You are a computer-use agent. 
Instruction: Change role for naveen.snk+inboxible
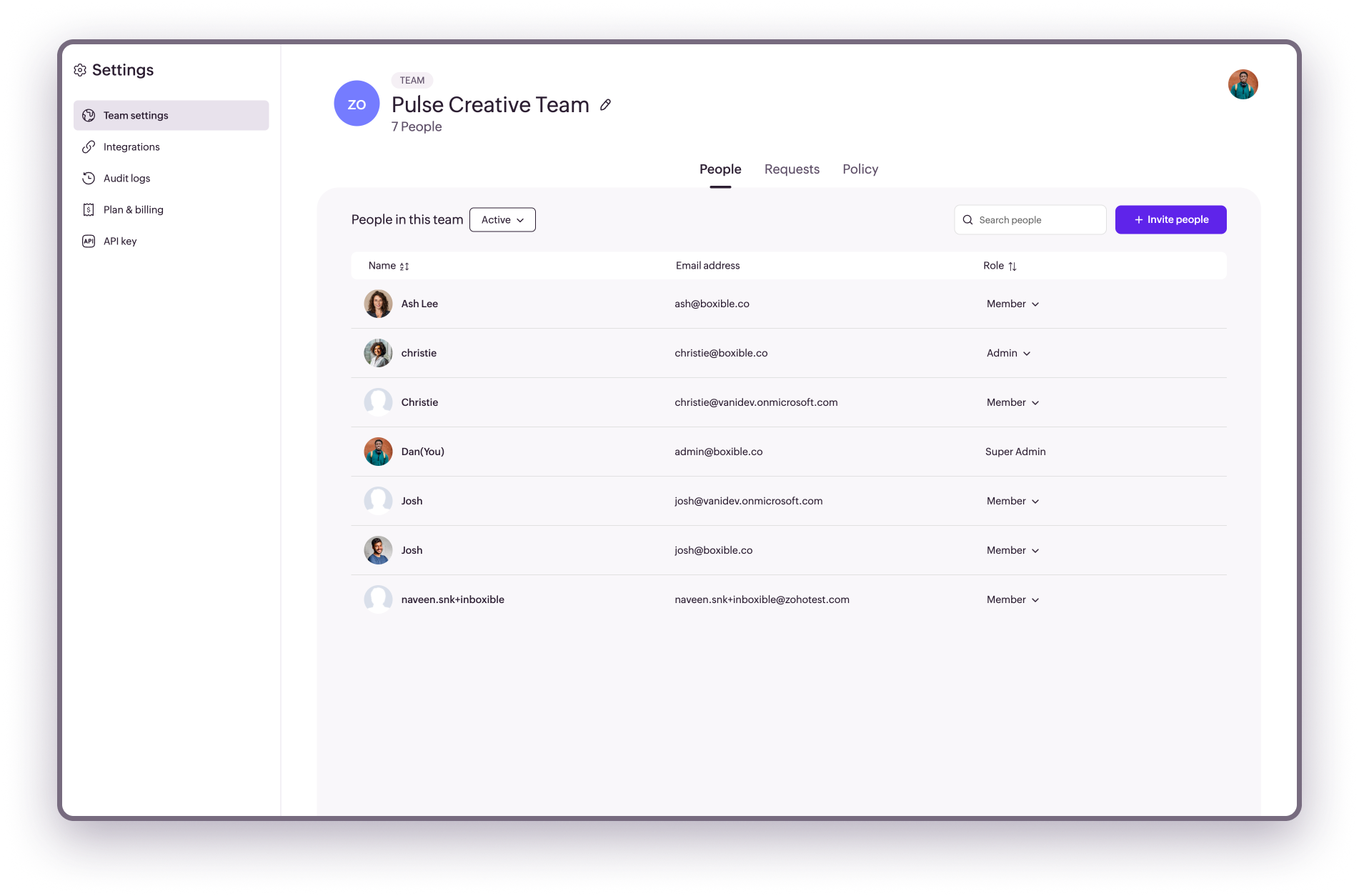(x=1012, y=599)
